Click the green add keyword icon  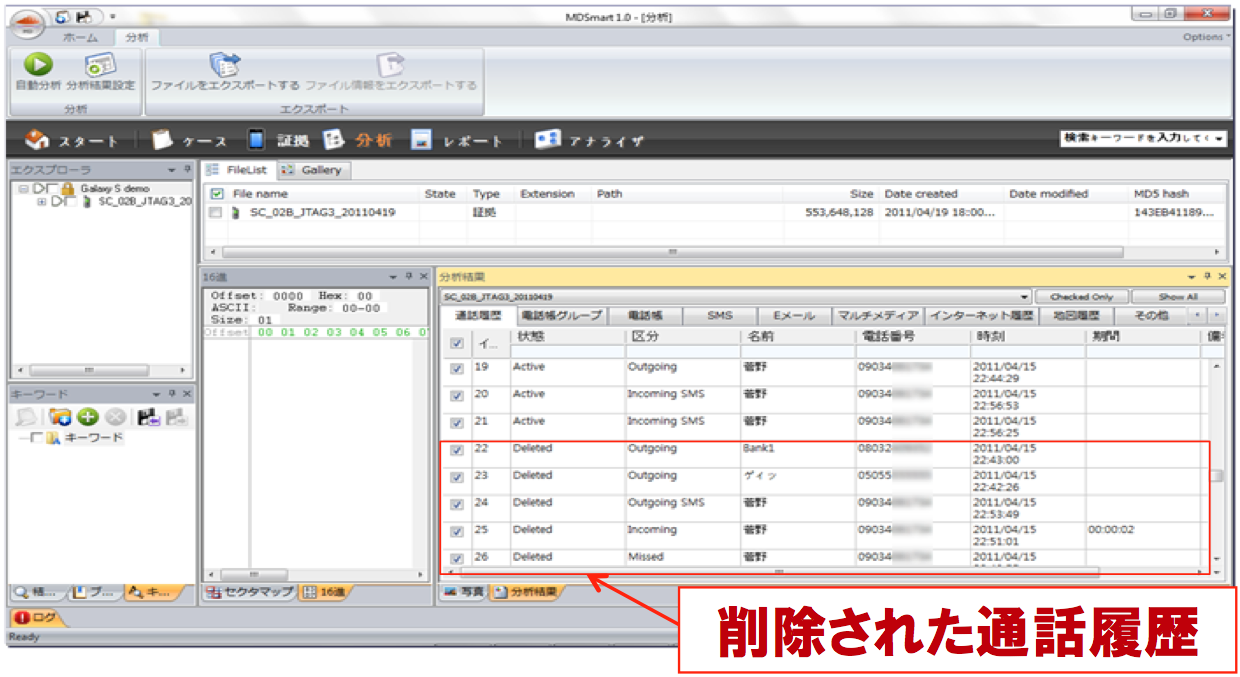(x=88, y=418)
